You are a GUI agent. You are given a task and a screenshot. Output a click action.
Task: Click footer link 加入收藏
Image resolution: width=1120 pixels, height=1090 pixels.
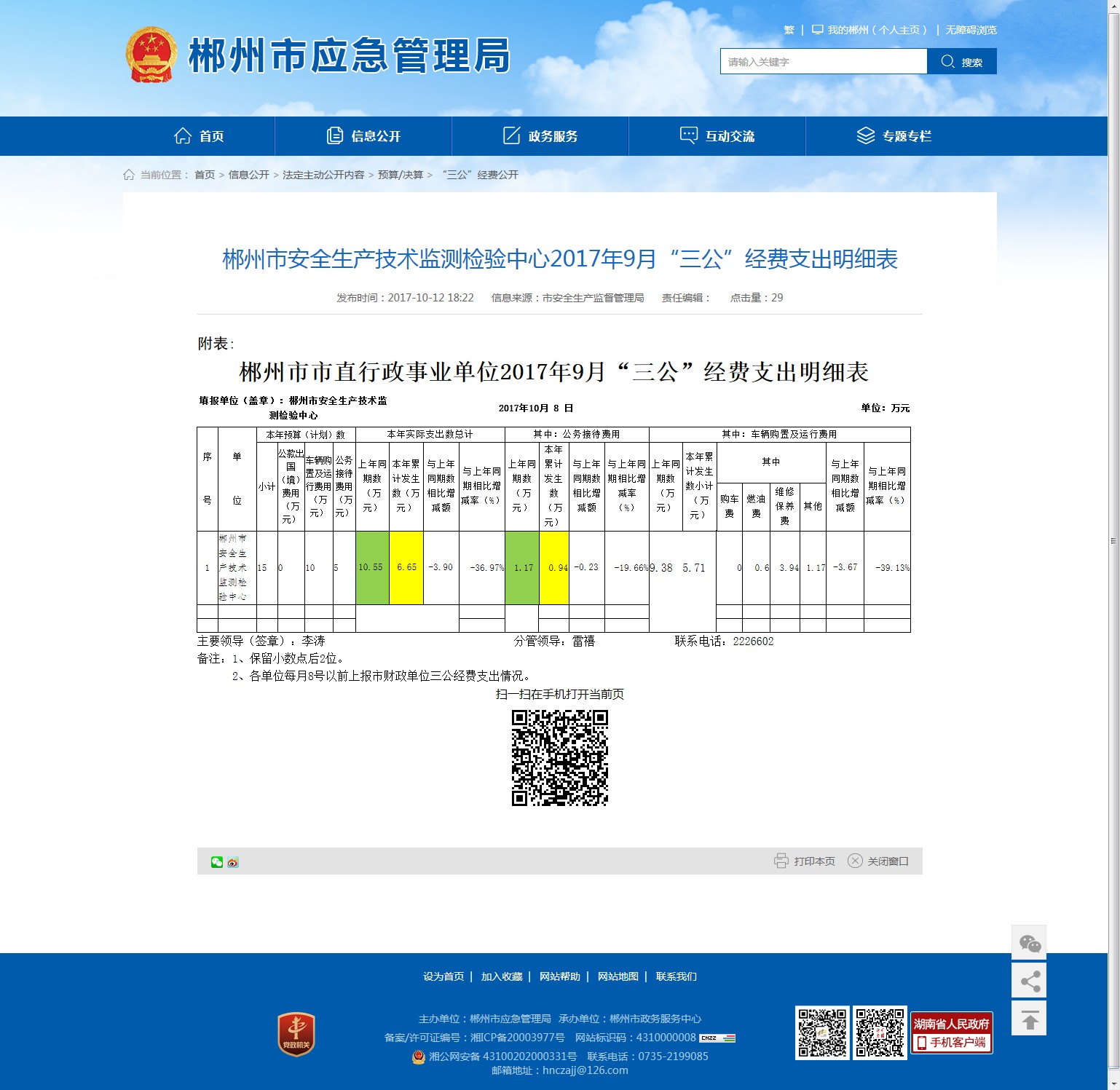(502, 976)
